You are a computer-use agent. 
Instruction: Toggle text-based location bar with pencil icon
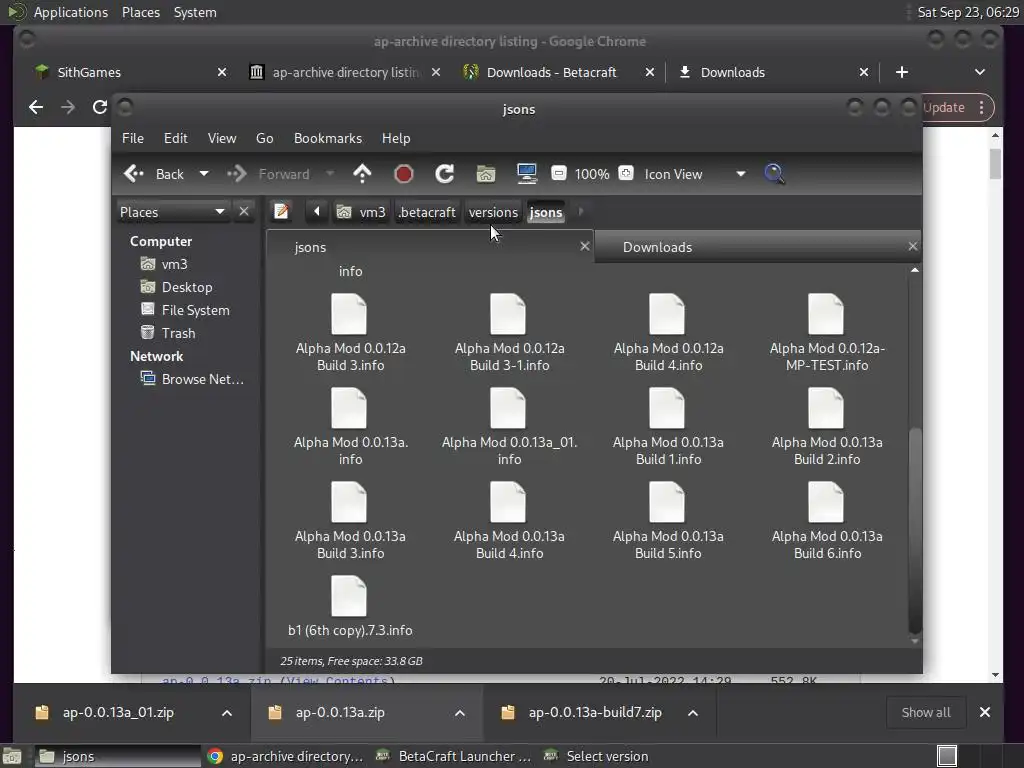(x=281, y=212)
